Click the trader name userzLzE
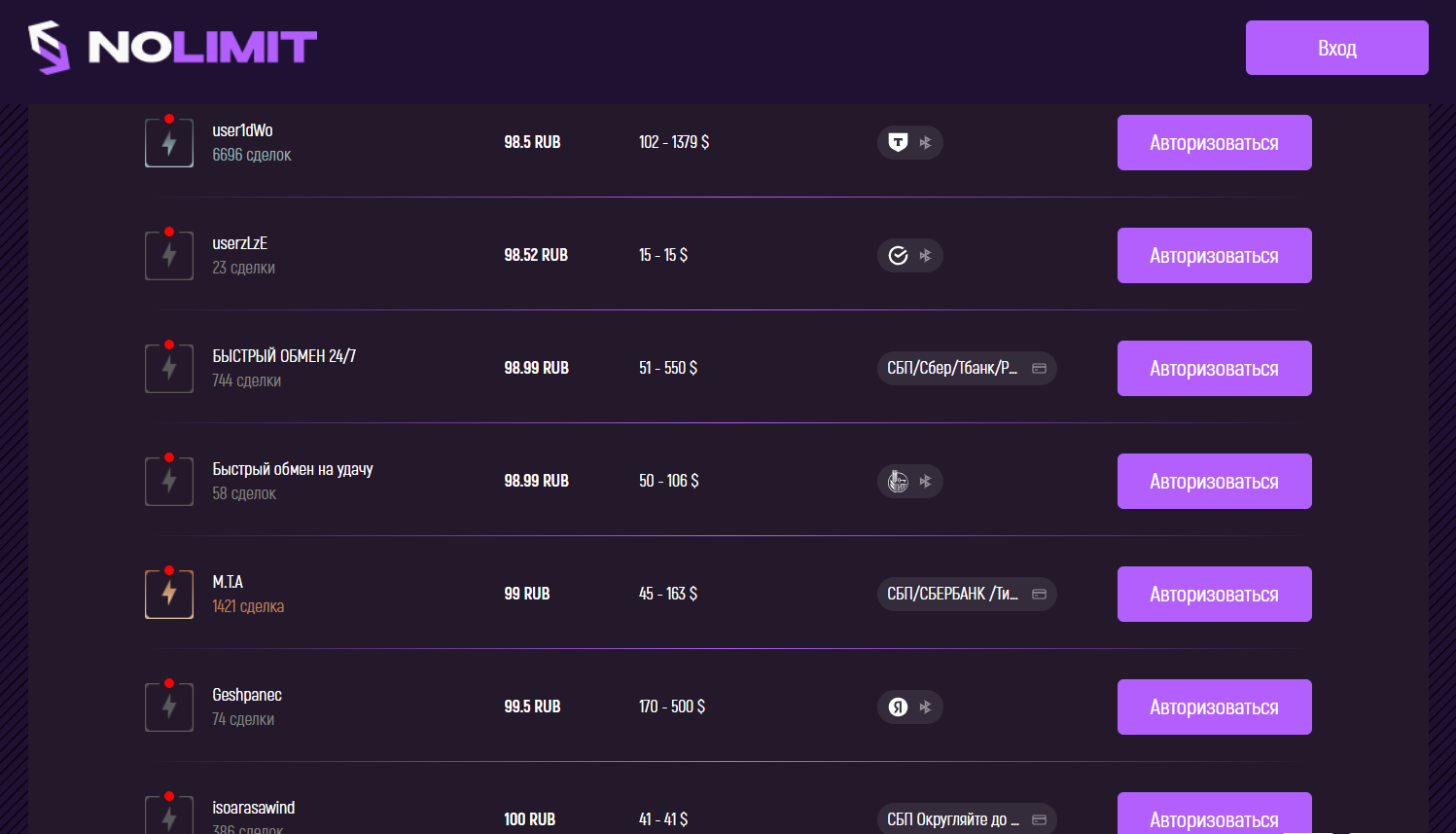 pyautogui.click(x=239, y=243)
